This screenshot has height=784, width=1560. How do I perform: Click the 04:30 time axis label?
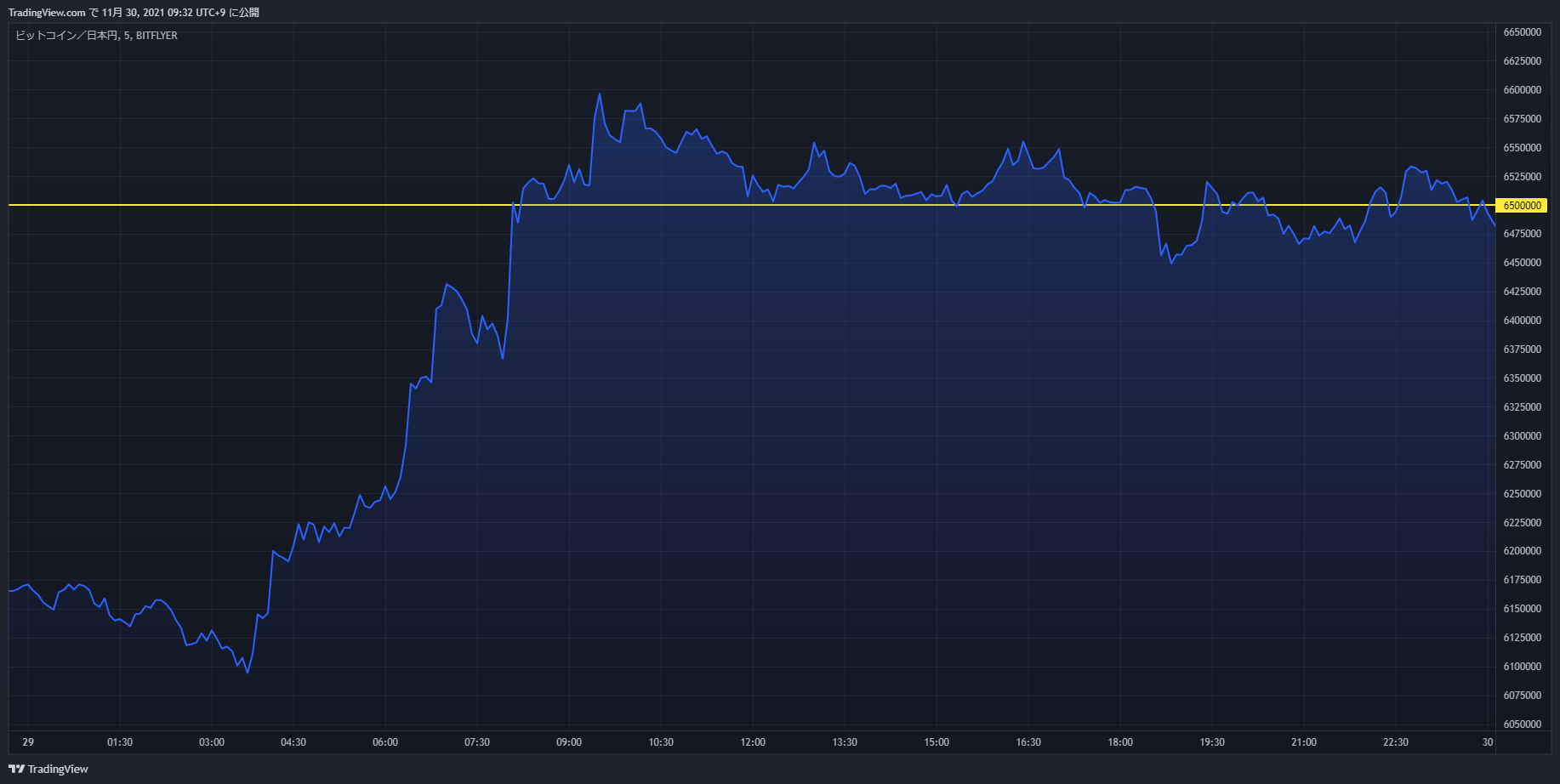click(293, 742)
